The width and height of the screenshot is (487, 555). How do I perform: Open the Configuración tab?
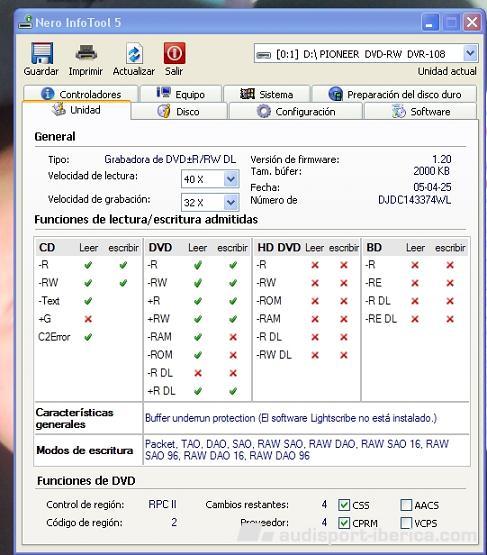point(296,111)
